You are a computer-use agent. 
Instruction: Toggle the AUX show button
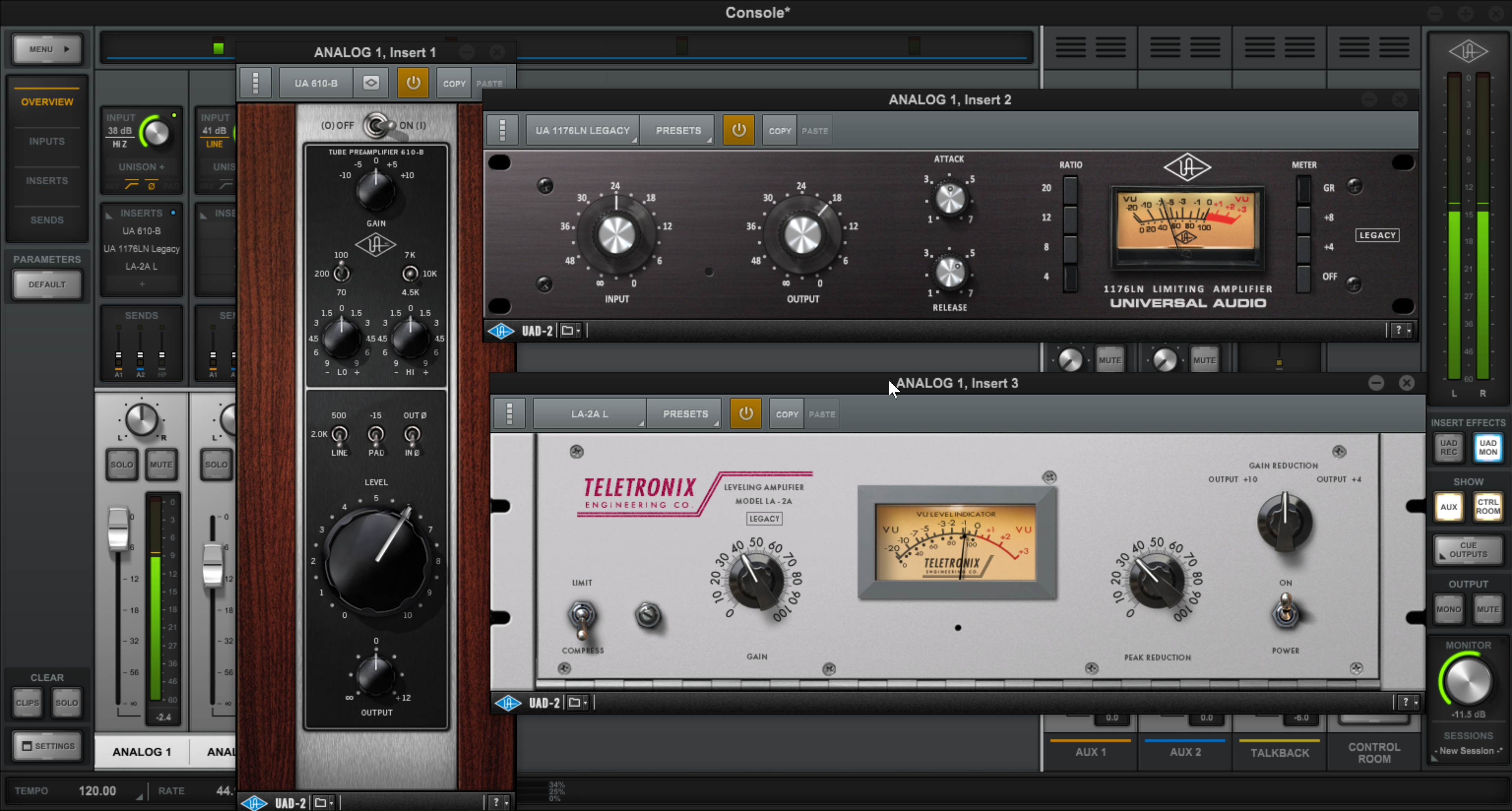(x=1448, y=506)
